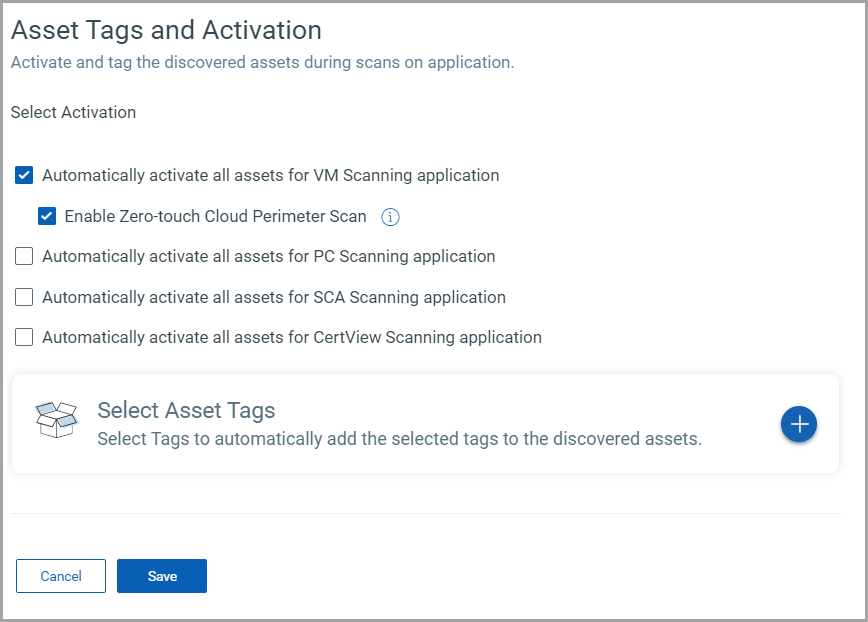Image resolution: width=868 pixels, height=622 pixels.
Task: Click the Select Tags description text in the card
Action: click(399, 439)
